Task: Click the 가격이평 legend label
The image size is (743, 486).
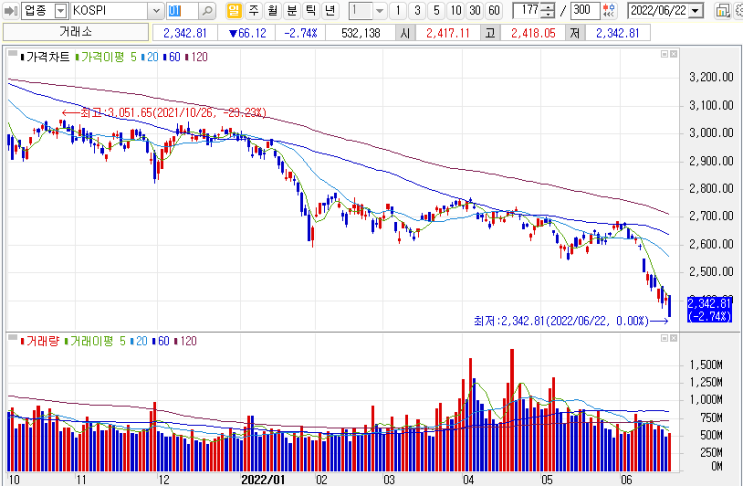Action: (x=102, y=57)
